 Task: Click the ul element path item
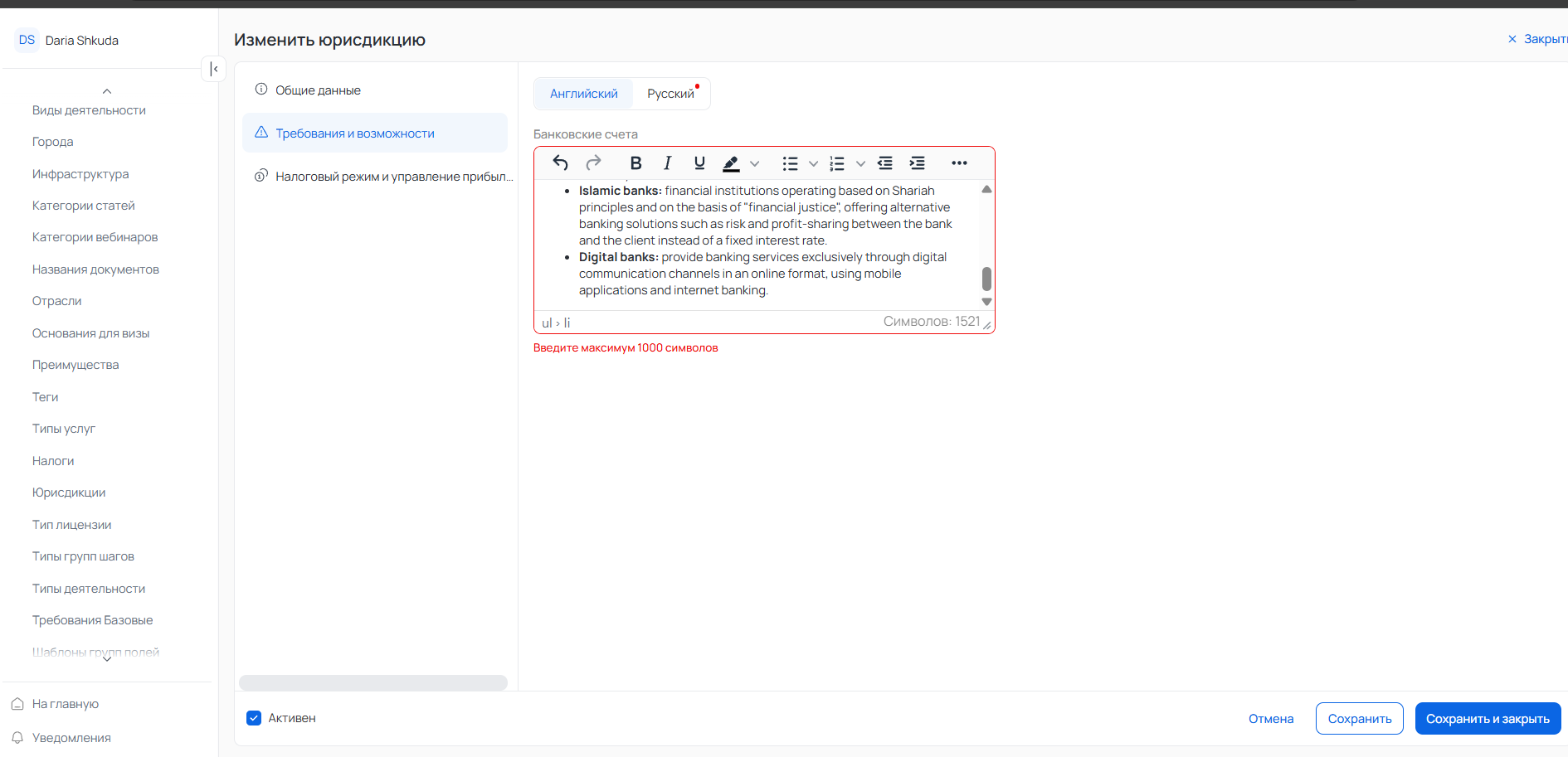(x=547, y=323)
